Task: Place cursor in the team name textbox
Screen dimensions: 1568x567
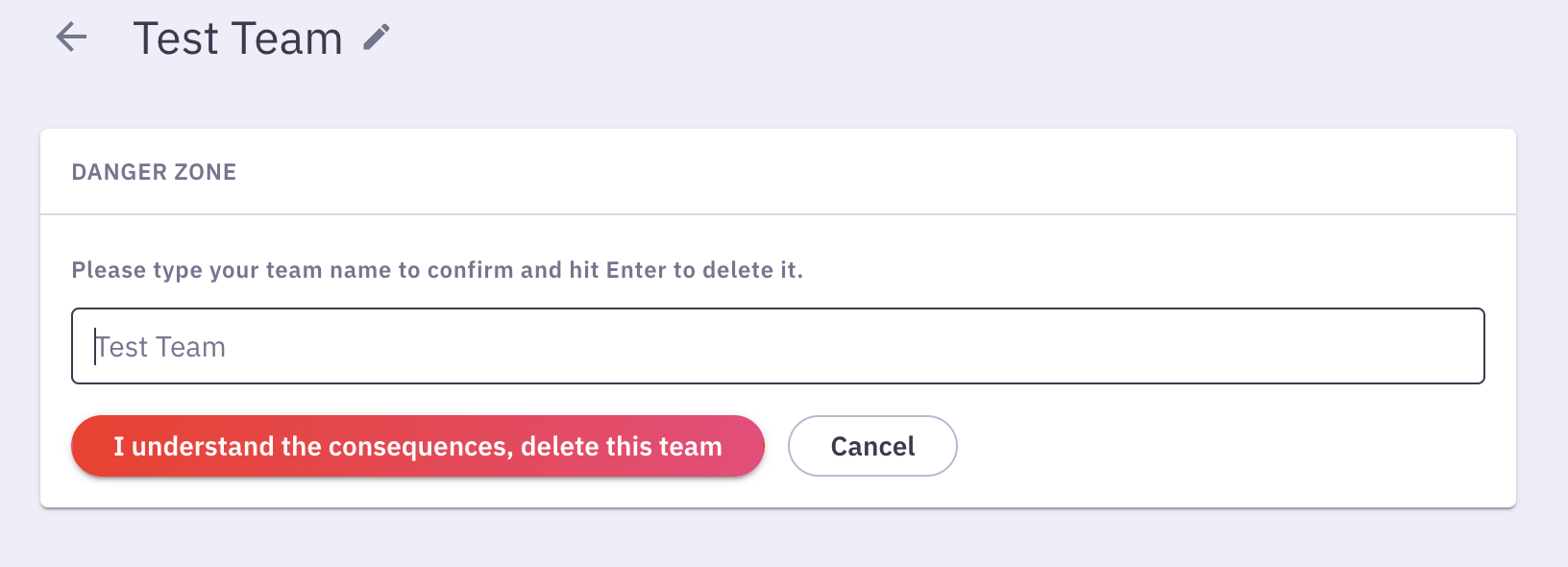Action: click(777, 346)
